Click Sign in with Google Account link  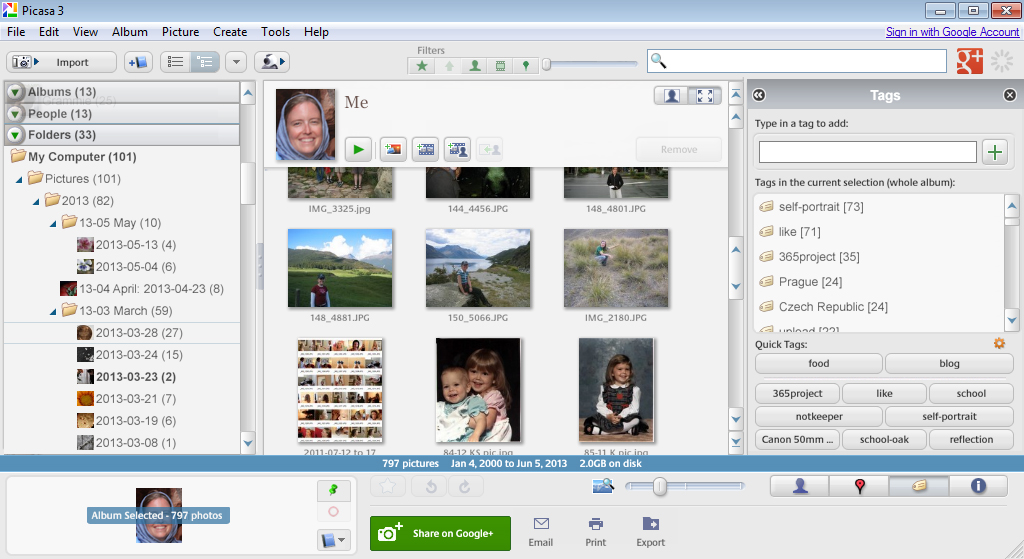tap(952, 31)
